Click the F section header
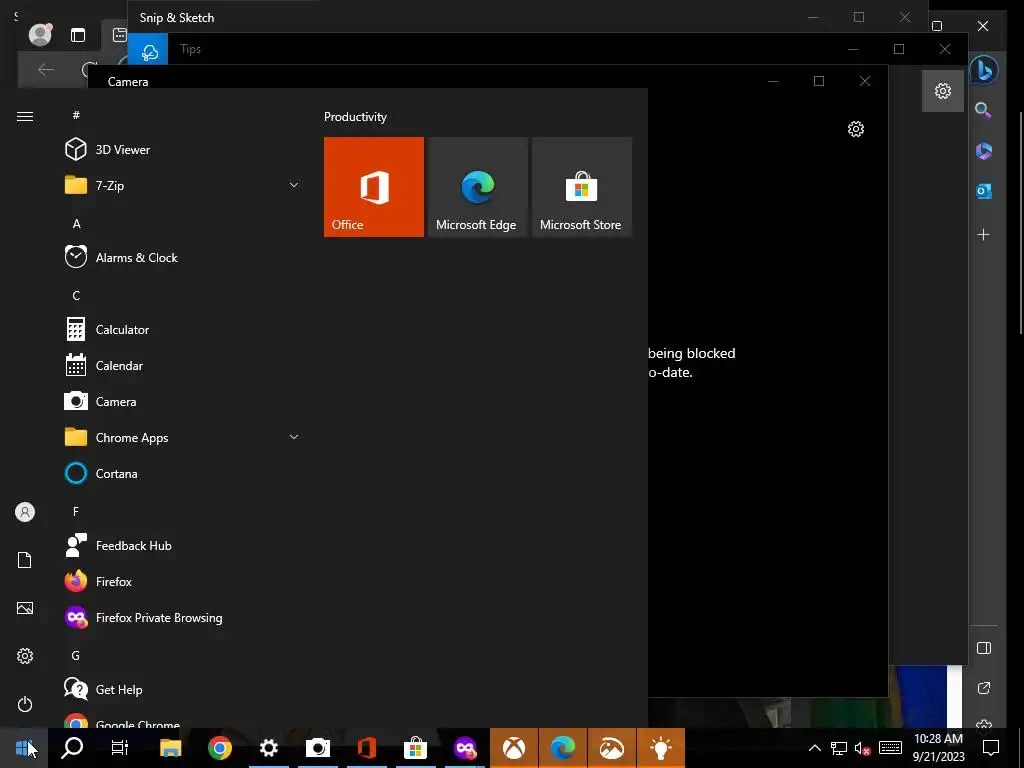The width and height of the screenshot is (1024, 768). click(x=76, y=511)
